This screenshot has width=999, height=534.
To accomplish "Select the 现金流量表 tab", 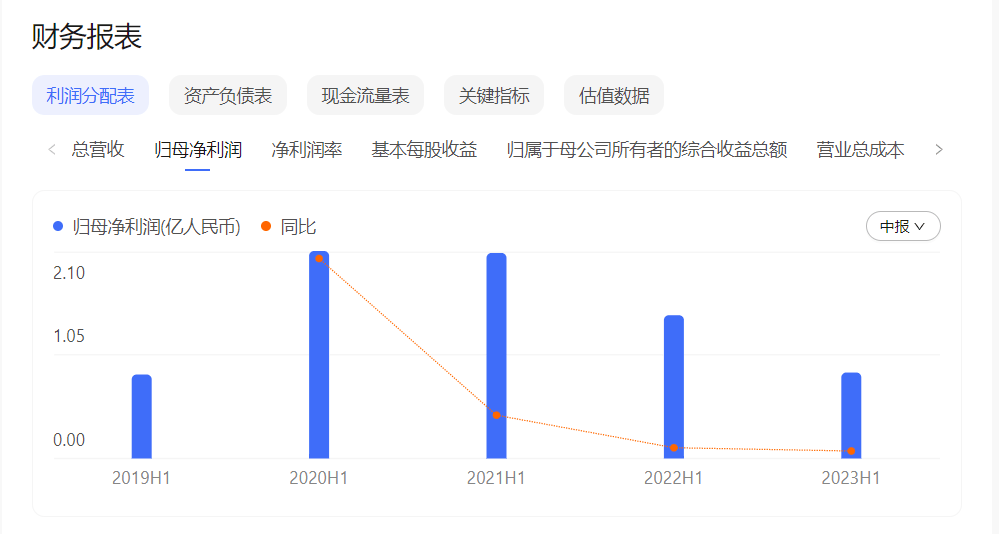I will (365, 96).
